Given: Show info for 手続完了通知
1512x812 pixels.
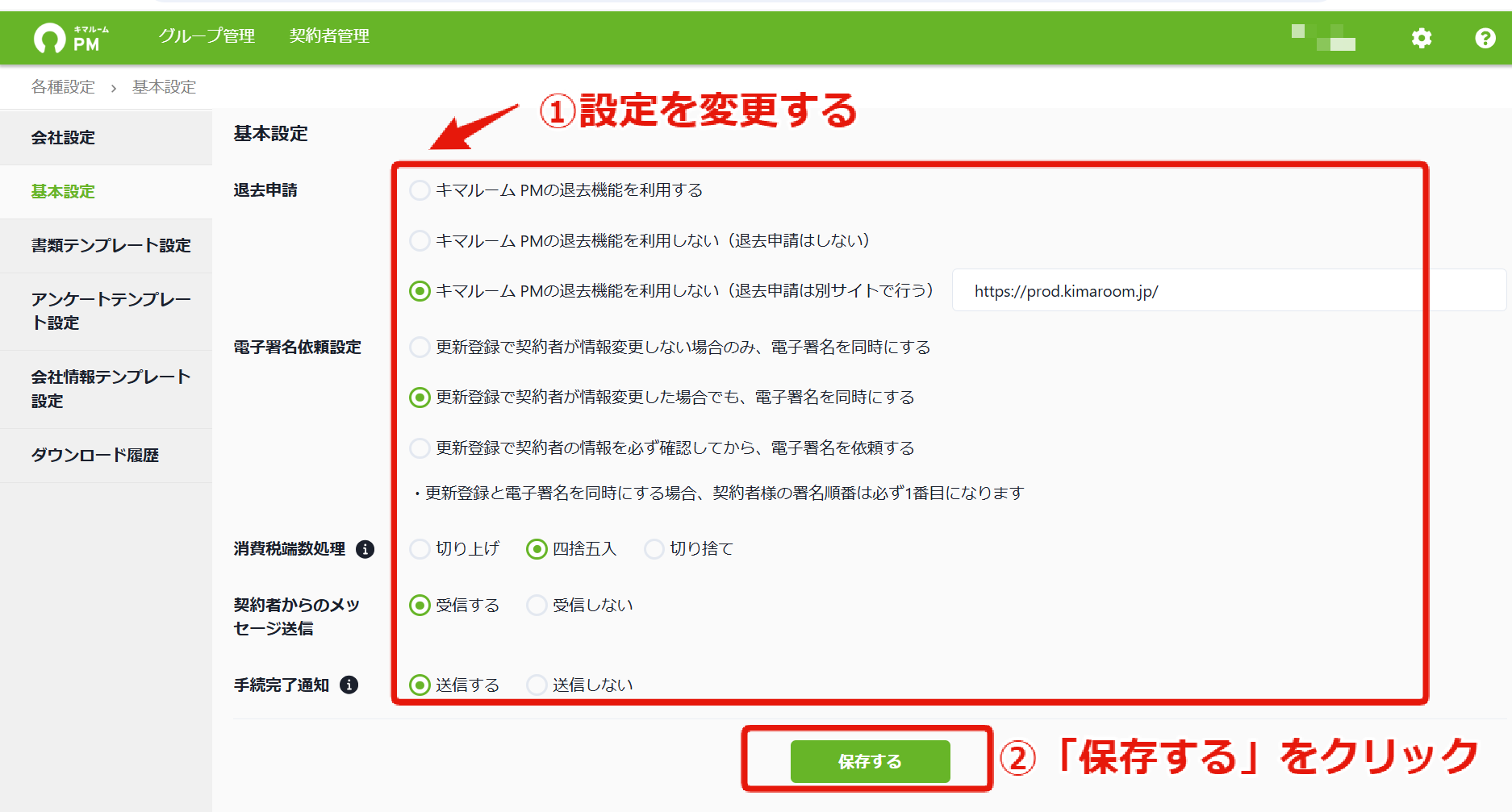Looking at the screenshot, I should coord(349,685).
